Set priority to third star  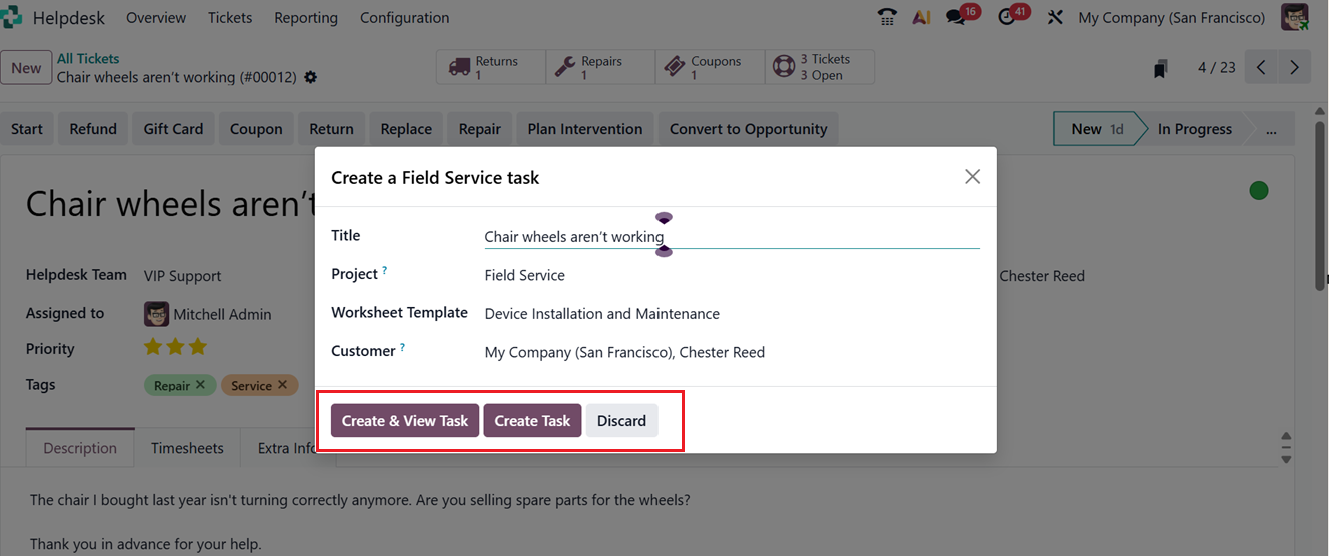pos(198,347)
